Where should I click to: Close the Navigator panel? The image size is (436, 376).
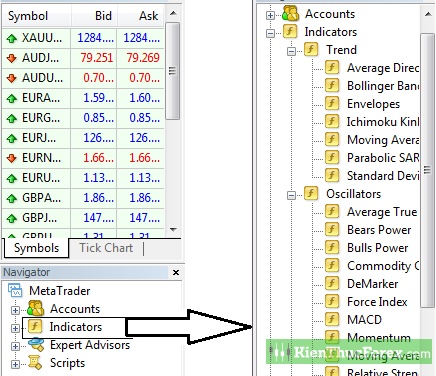(176, 273)
